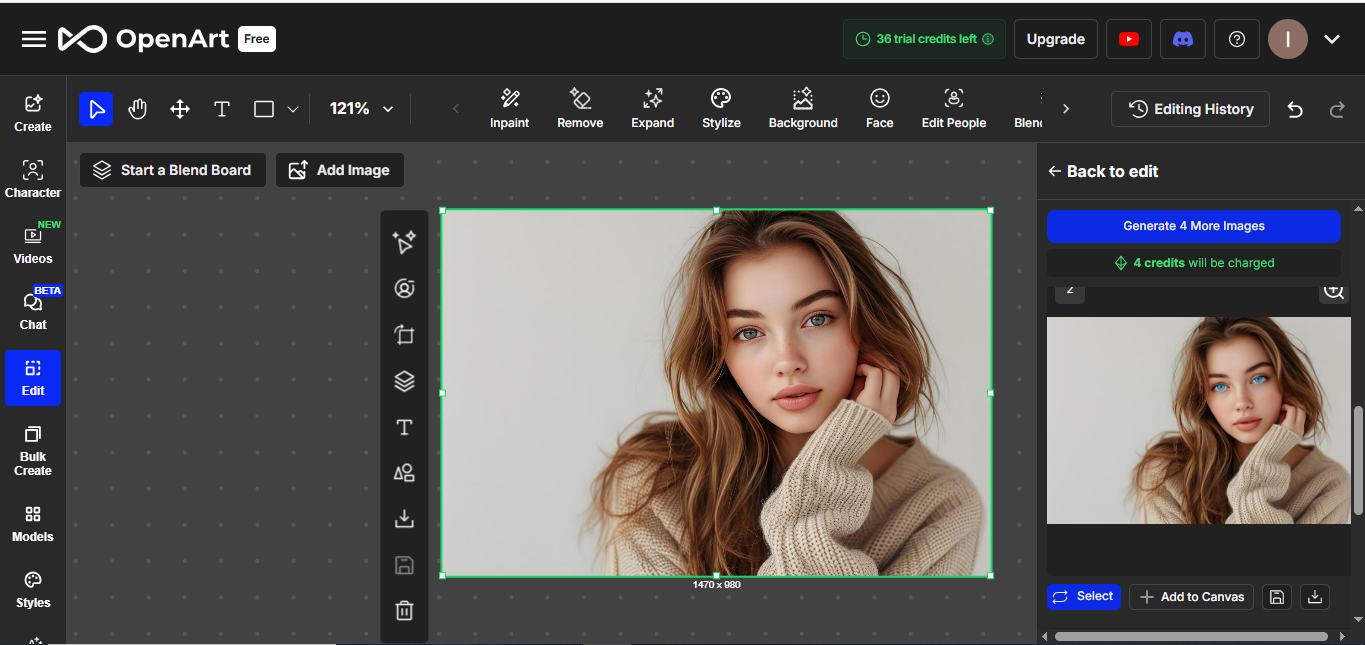The image size is (1365, 645).
Task: Select the move arrows tool
Action: point(180,109)
